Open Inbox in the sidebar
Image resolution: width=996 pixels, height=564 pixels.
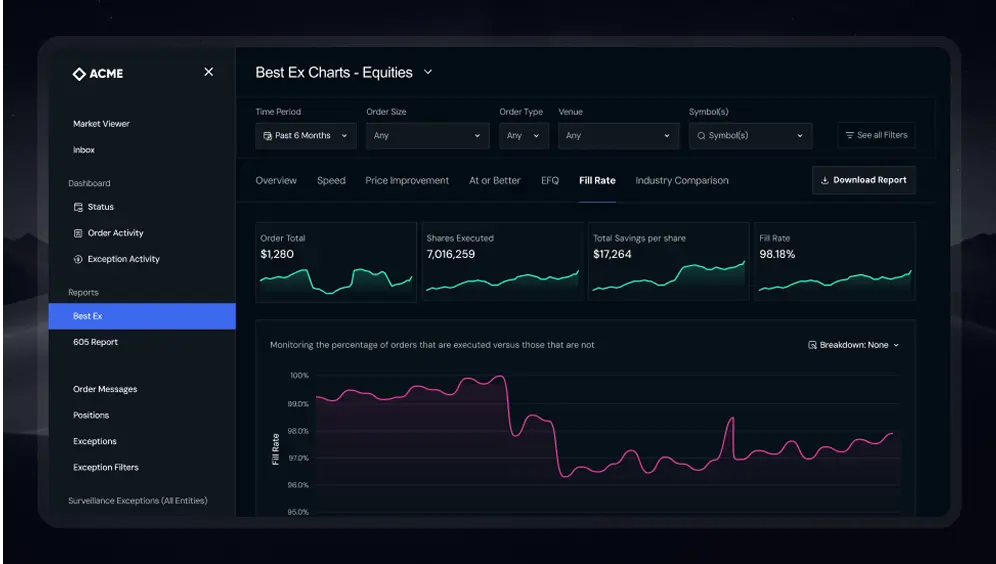pos(84,150)
